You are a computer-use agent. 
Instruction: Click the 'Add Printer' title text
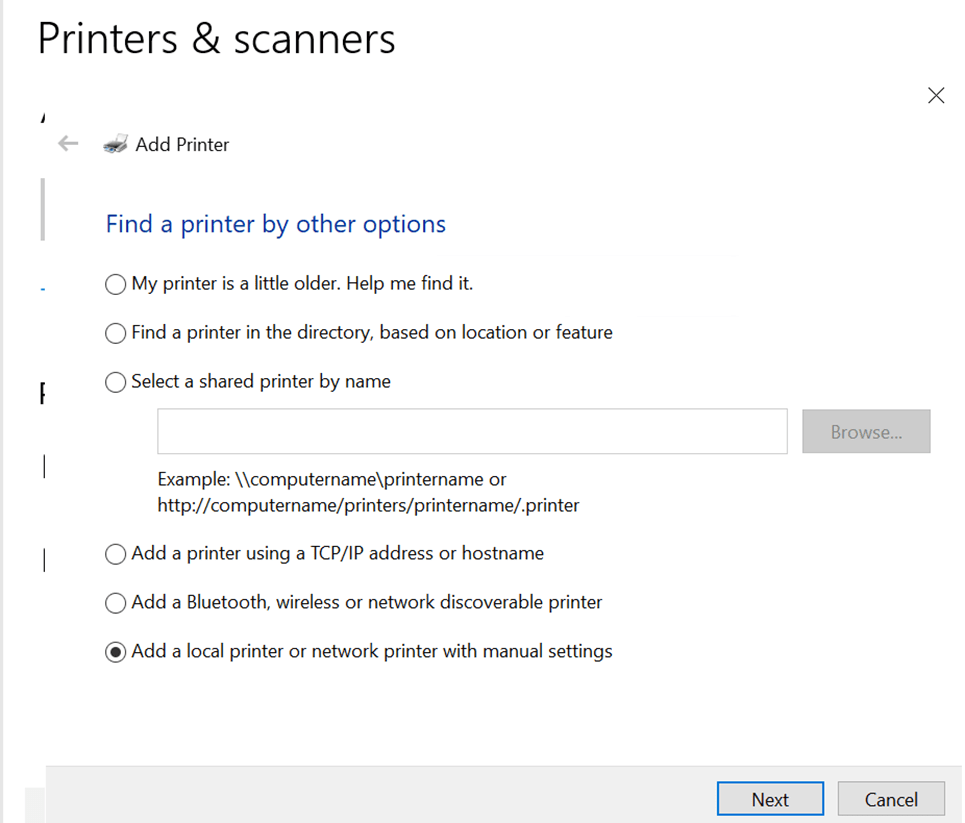182,145
